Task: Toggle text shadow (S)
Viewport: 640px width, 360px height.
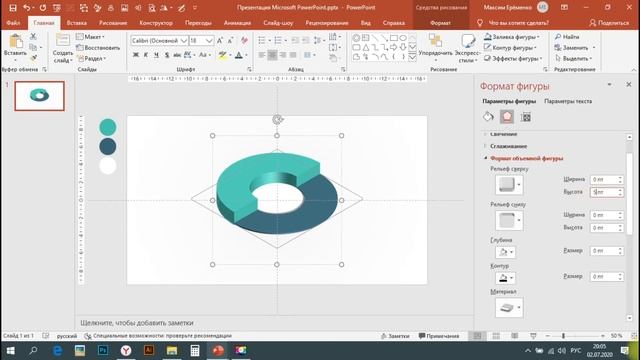Action: click(x=167, y=55)
